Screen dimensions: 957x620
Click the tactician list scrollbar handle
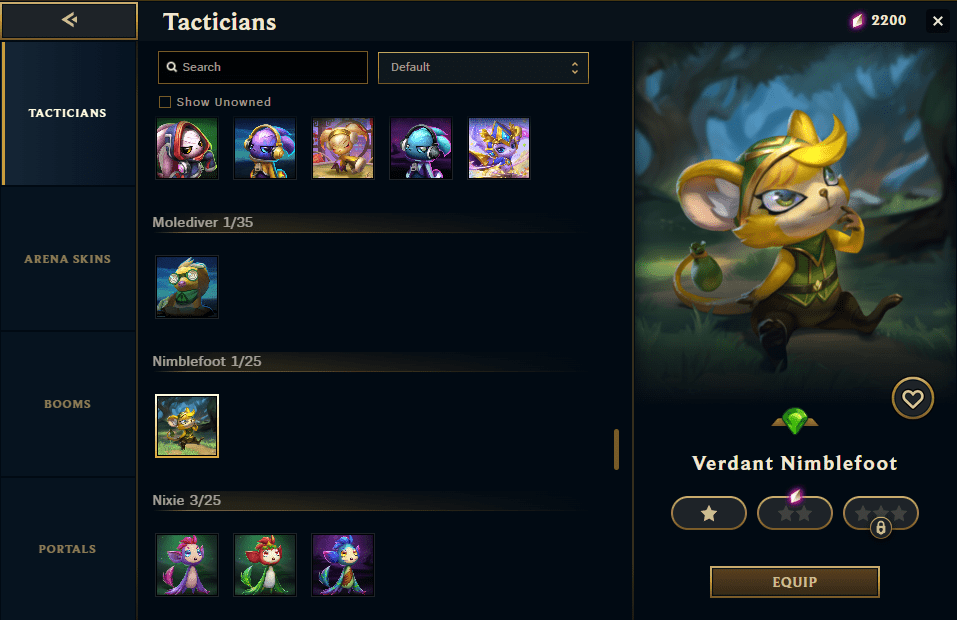(616, 450)
